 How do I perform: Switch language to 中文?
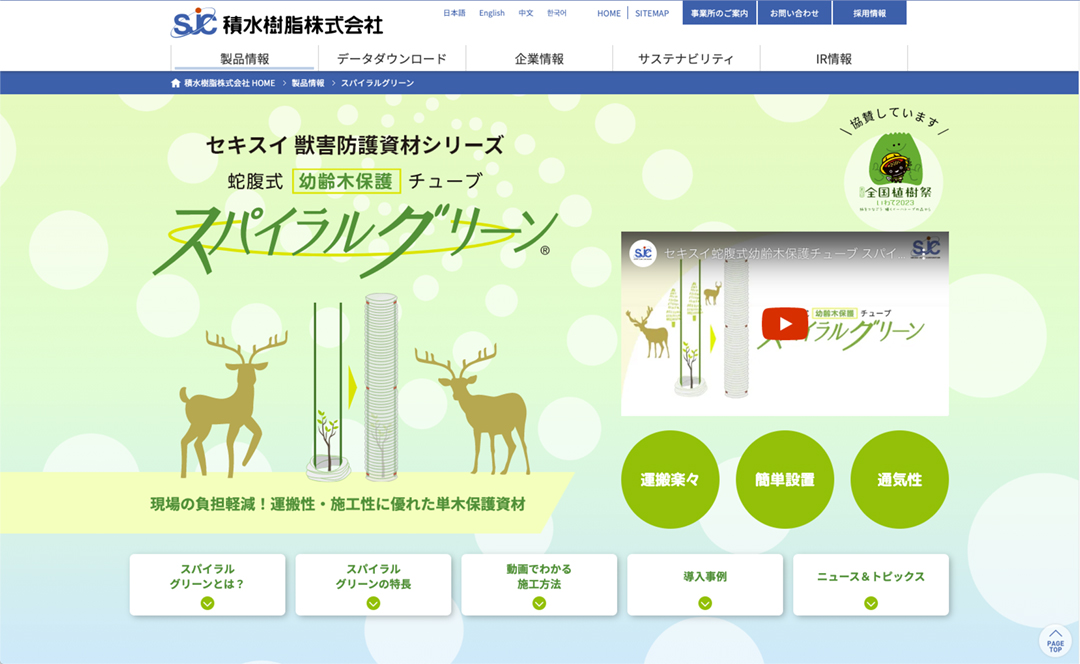tap(526, 13)
